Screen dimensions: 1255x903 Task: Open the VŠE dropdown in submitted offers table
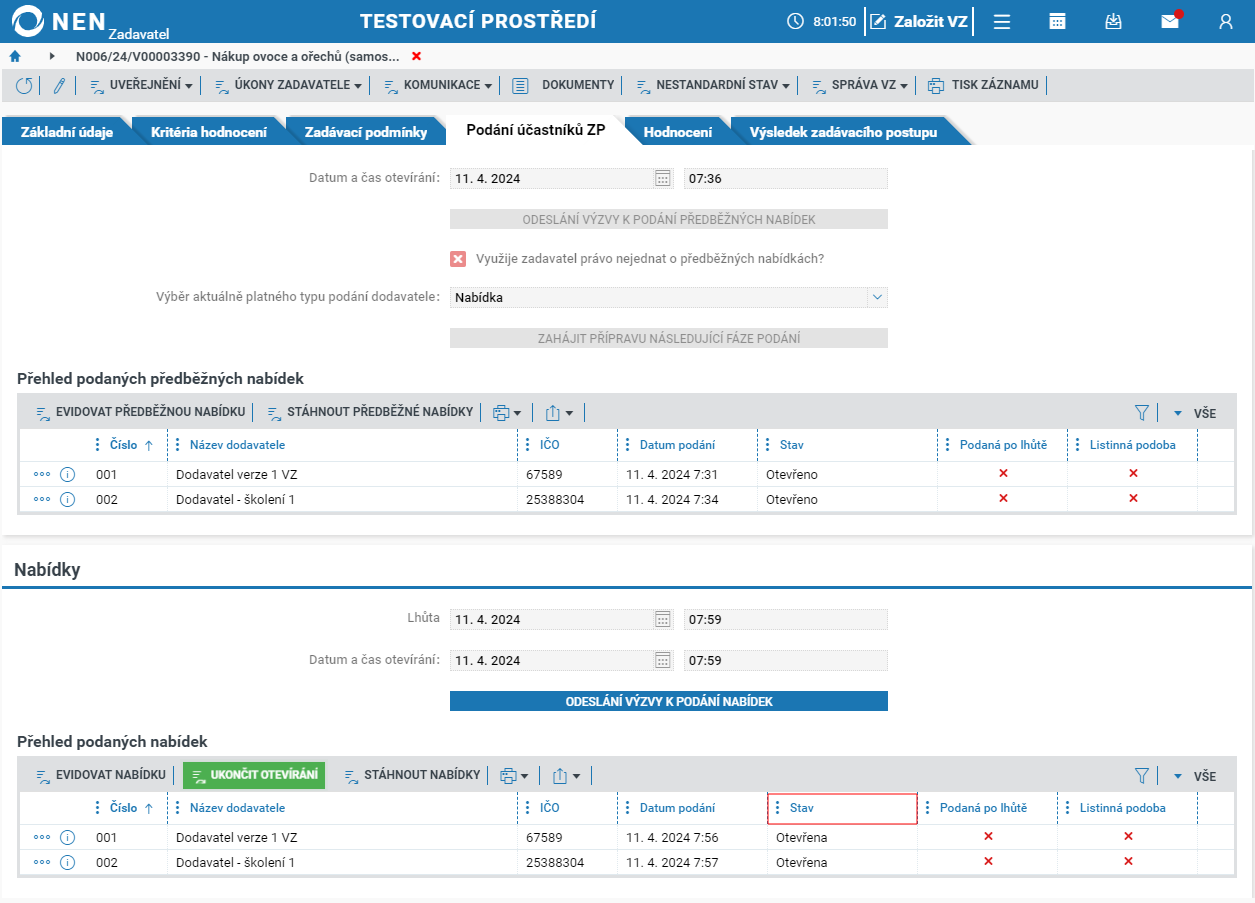tap(1195, 776)
